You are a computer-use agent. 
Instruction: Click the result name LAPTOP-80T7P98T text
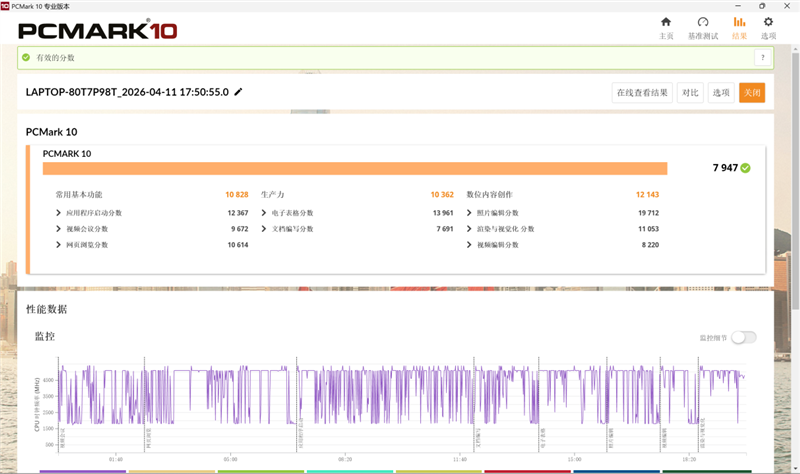tap(127, 92)
